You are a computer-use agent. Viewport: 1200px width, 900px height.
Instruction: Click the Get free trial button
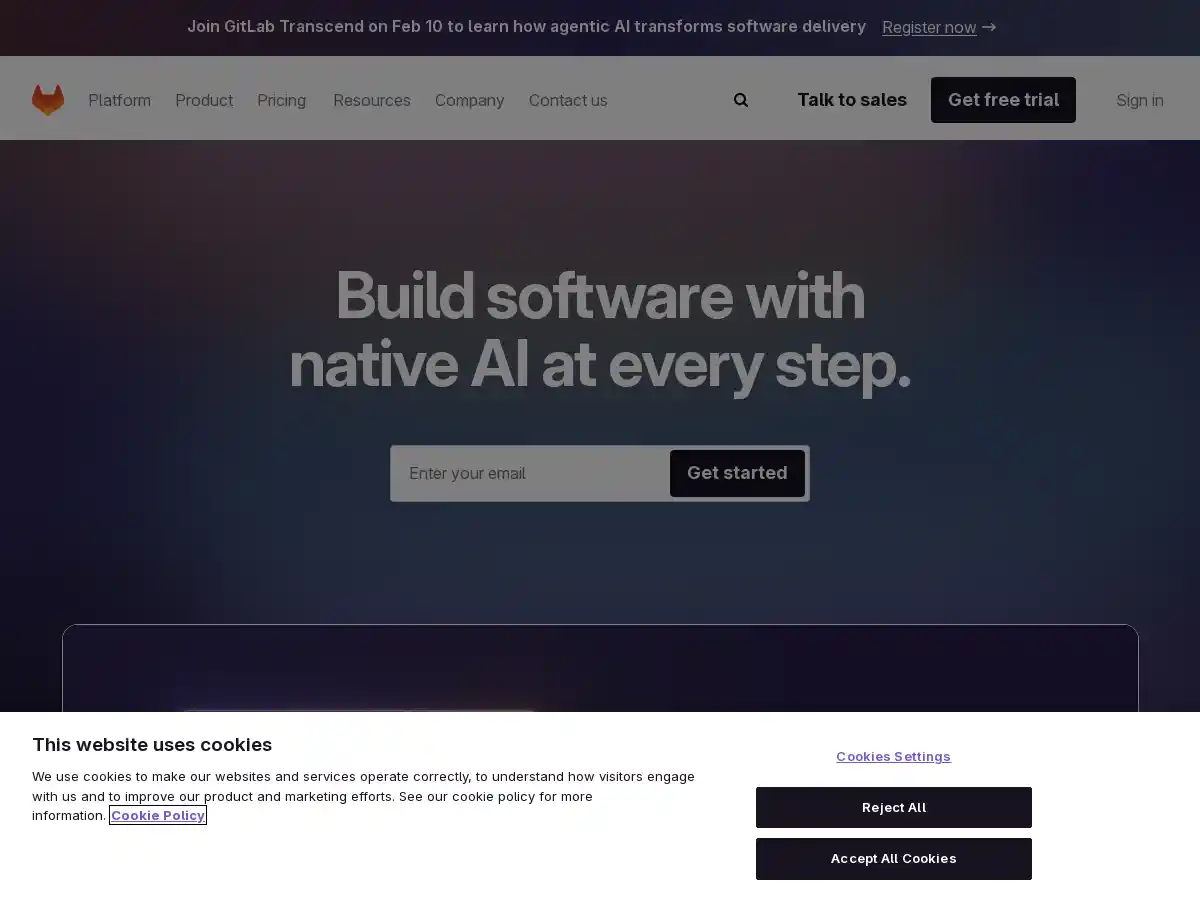tap(1003, 99)
